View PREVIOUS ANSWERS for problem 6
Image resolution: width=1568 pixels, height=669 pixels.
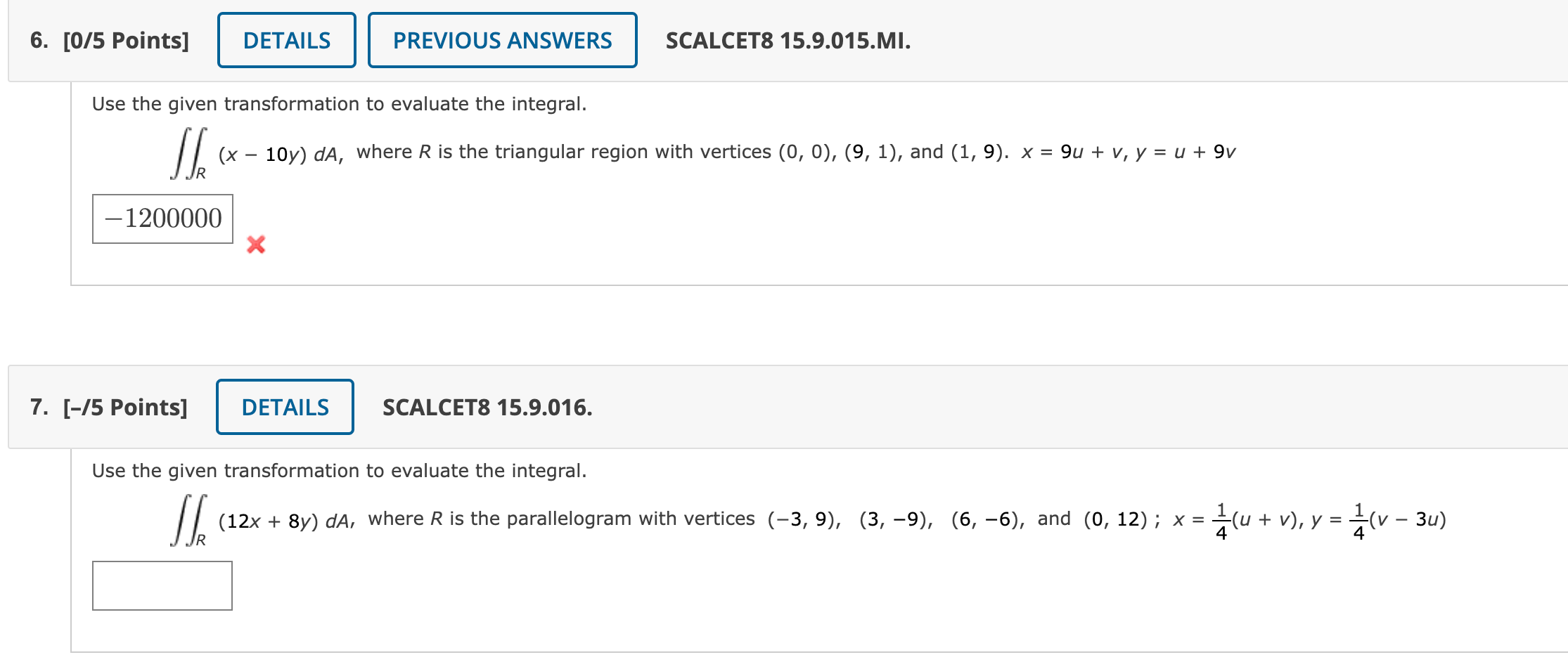[x=502, y=41]
